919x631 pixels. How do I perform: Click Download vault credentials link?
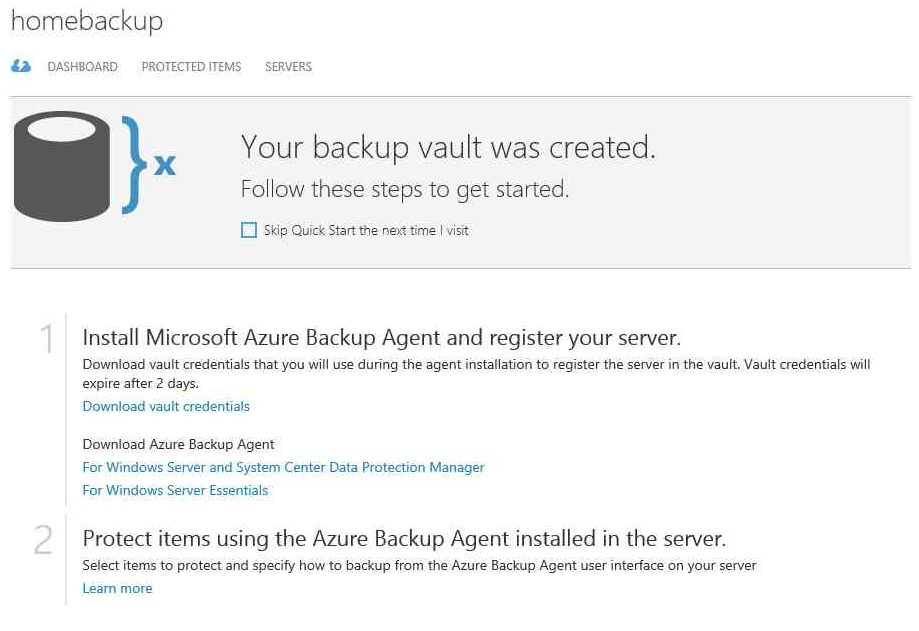coord(166,406)
